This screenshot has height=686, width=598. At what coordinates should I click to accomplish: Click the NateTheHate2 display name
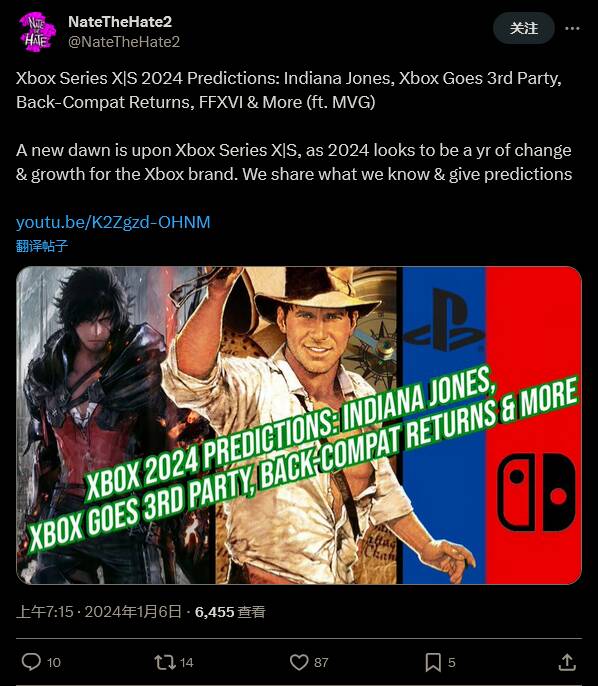tap(120, 21)
